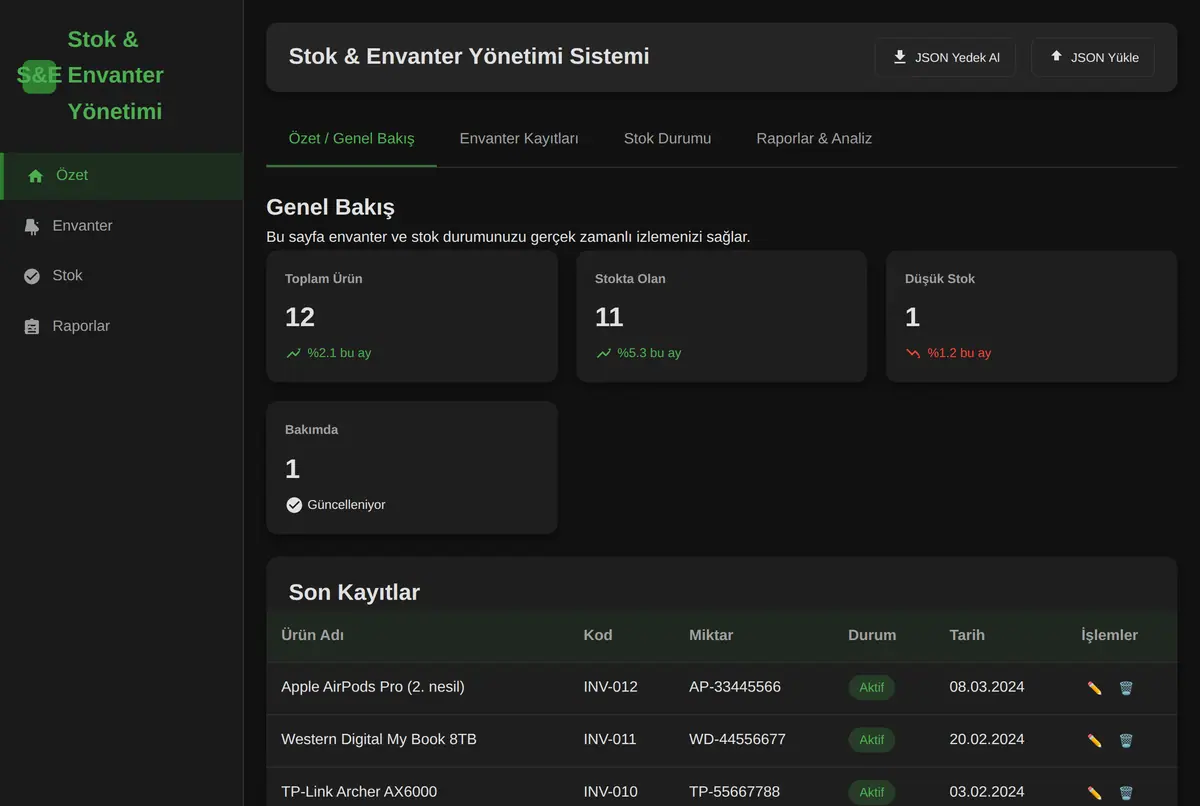Click the Son Kayıtlar heading
Image resolution: width=1200 pixels, height=806 pixels.
pyautogui.click(x=354, y=592)
